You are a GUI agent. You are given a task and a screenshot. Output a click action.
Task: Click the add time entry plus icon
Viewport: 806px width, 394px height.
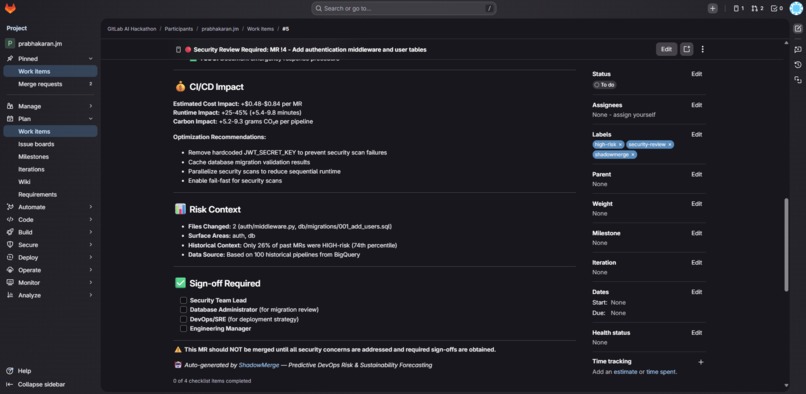(701, 362)
